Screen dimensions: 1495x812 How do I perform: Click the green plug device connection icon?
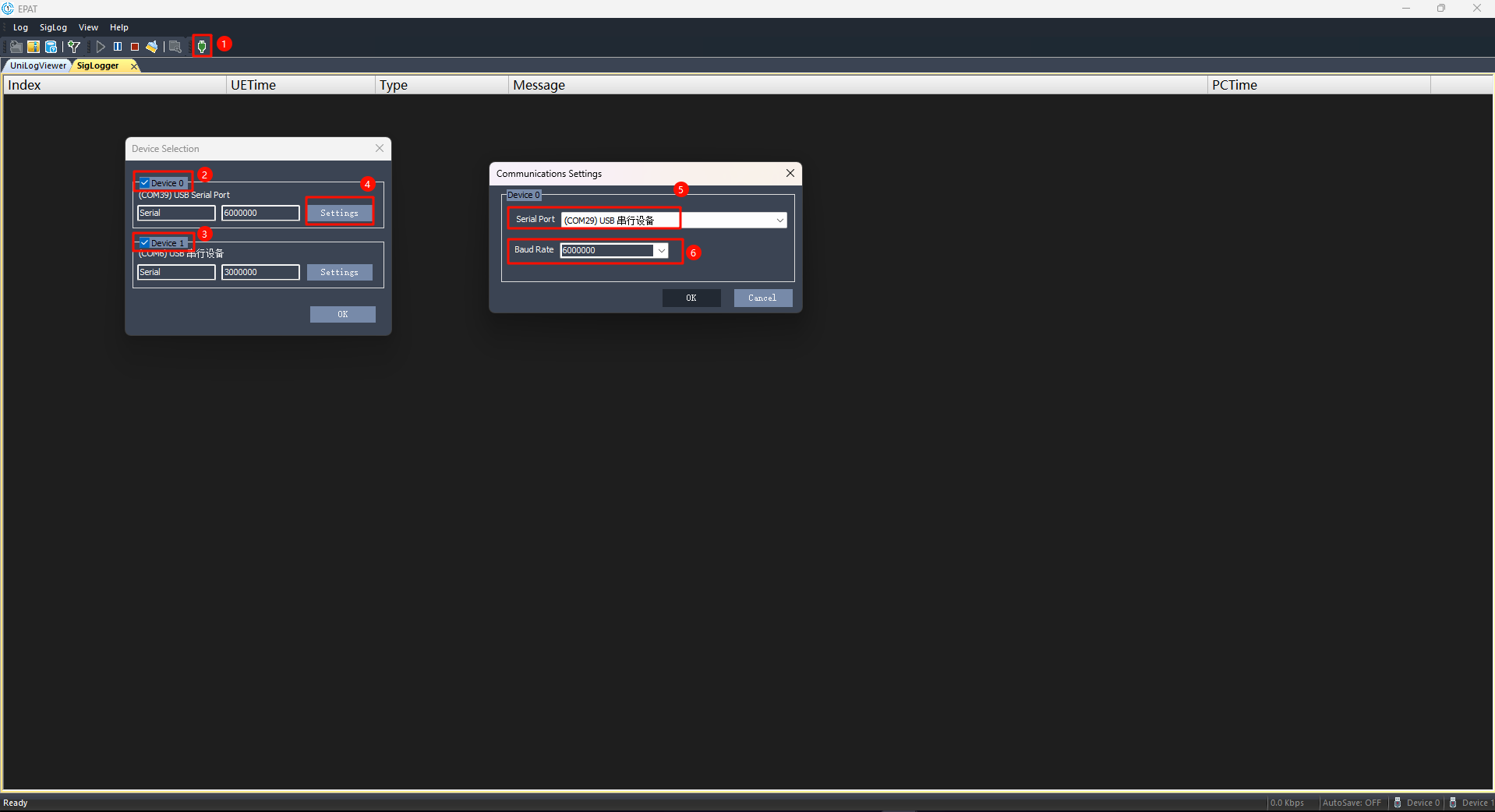202,47
